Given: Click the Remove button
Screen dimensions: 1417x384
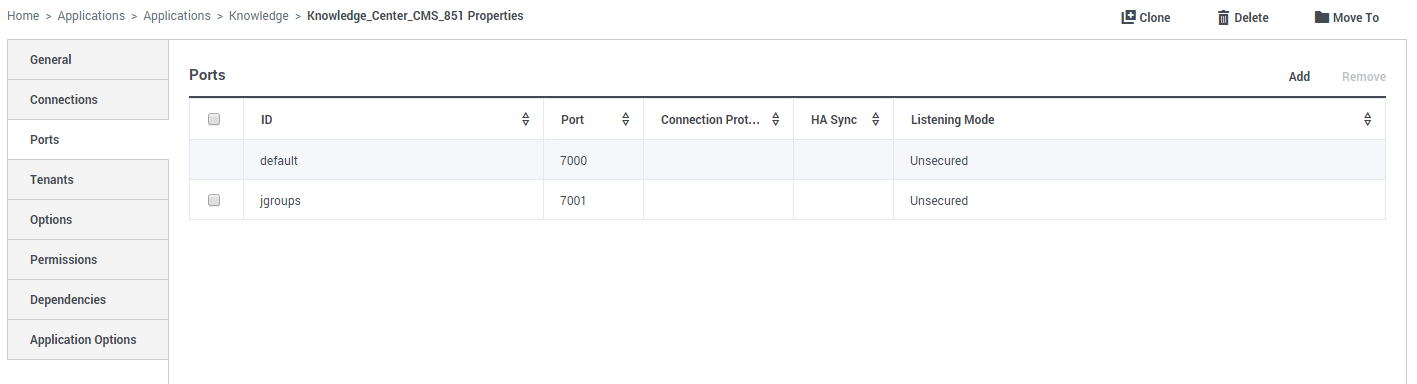Looking at the screenshot, I should pos(1364,77).
